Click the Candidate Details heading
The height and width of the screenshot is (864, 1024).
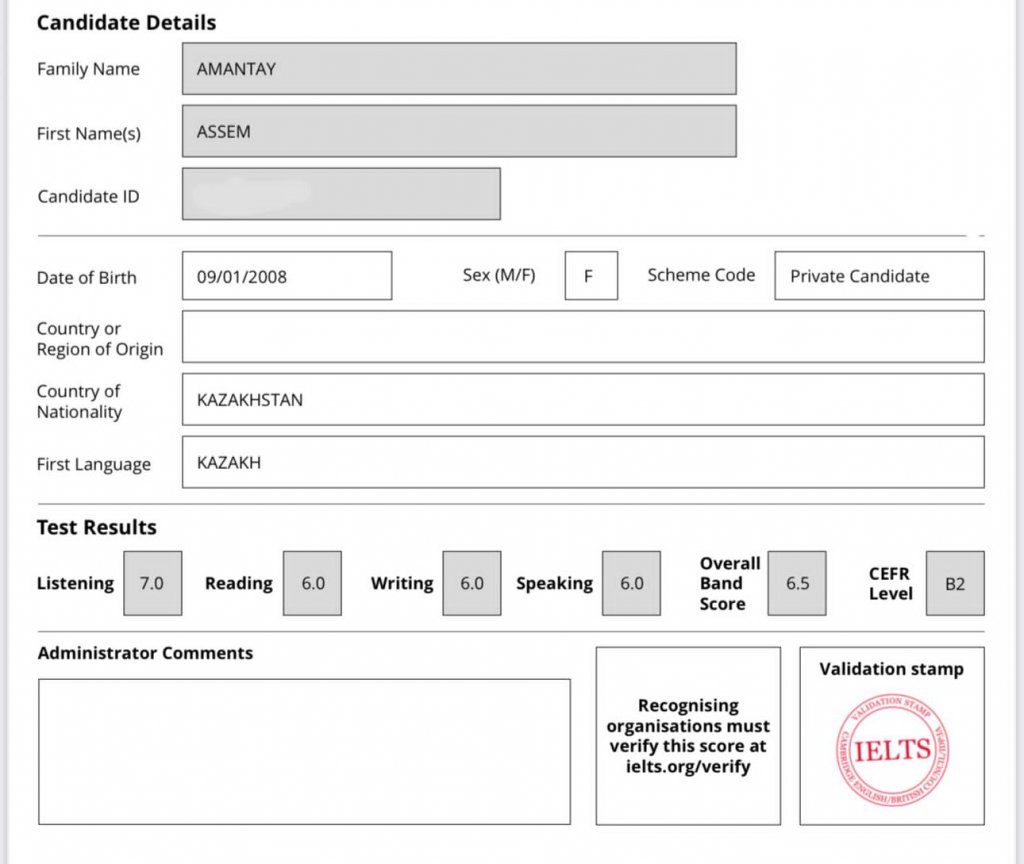[126, 22]
